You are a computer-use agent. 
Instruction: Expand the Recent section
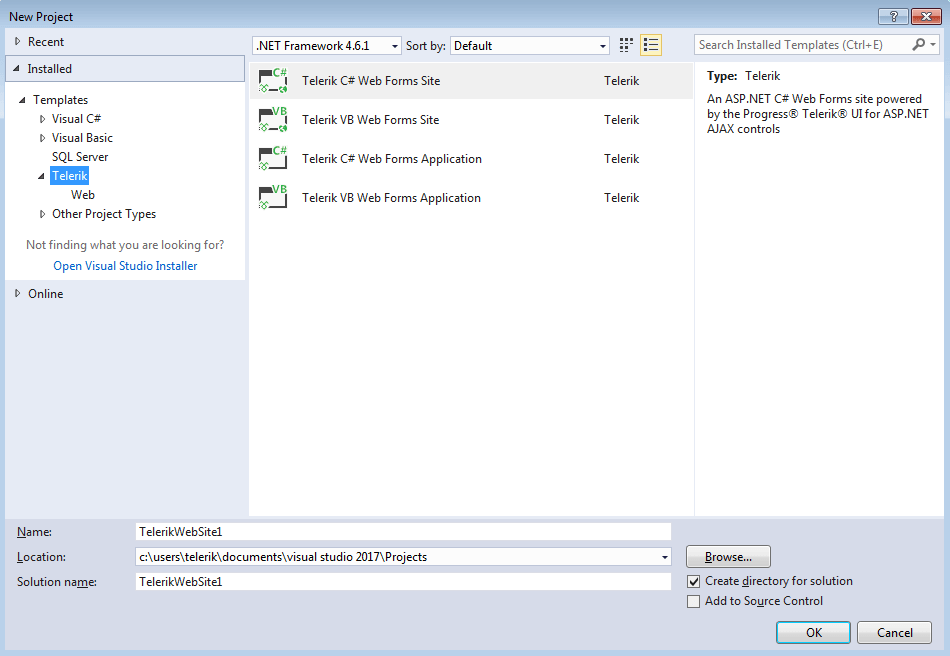pyautogui.click(x=18, y=41)
